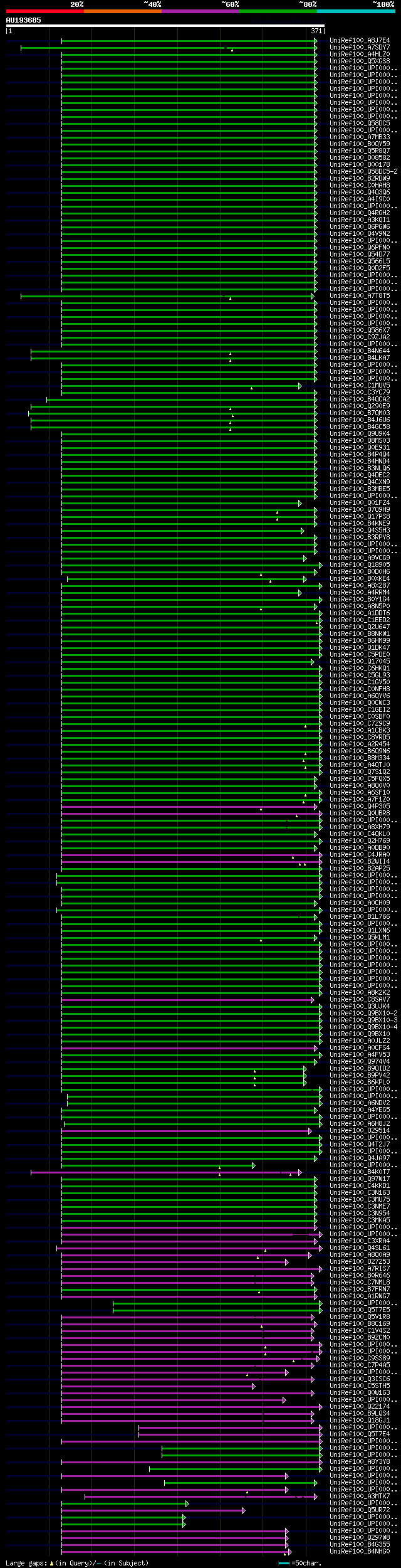Select the UniRef100_A6NDV2 label

(360, 1103)
